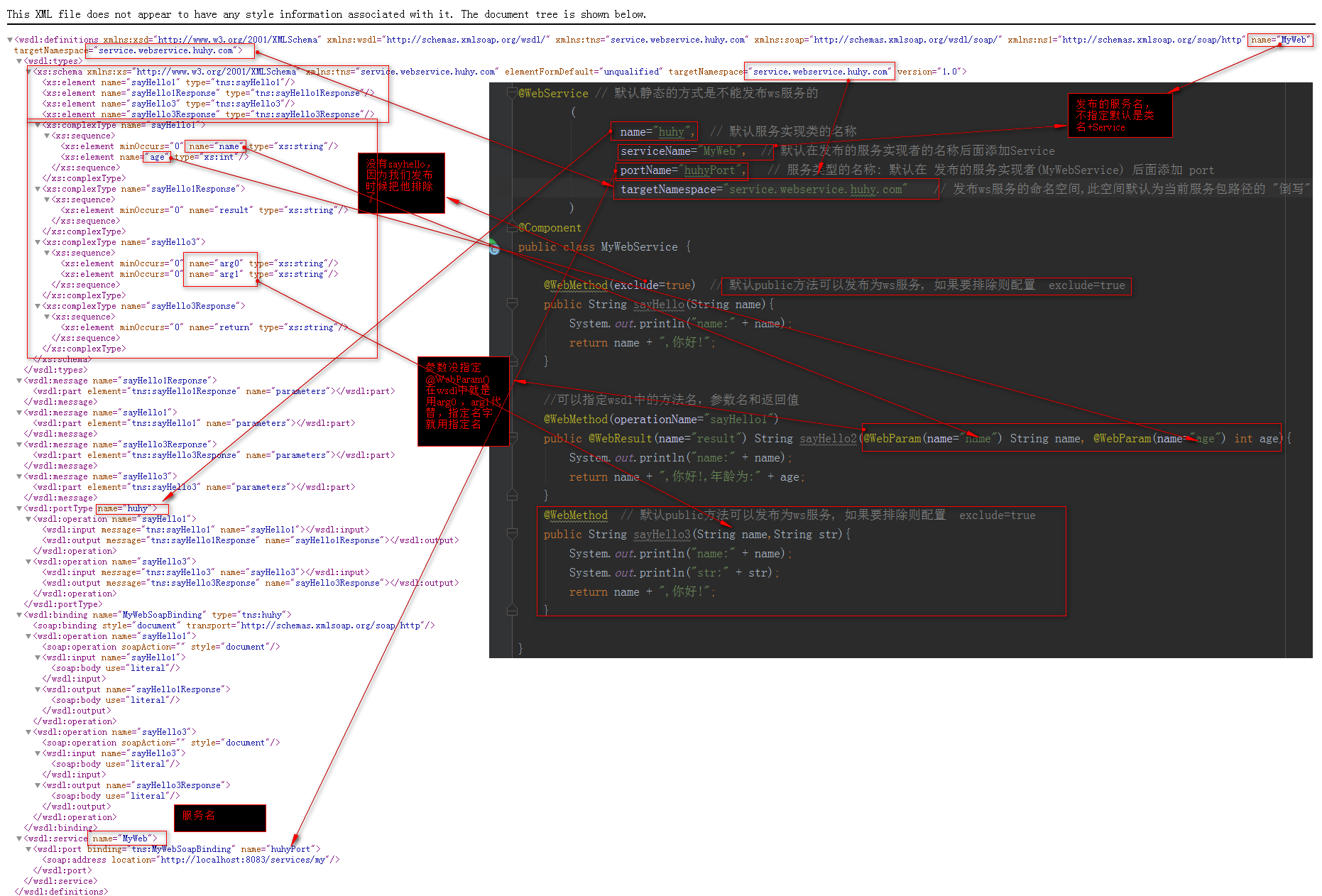Fold the sayHello3 method in the code gutter

(512, 534)
